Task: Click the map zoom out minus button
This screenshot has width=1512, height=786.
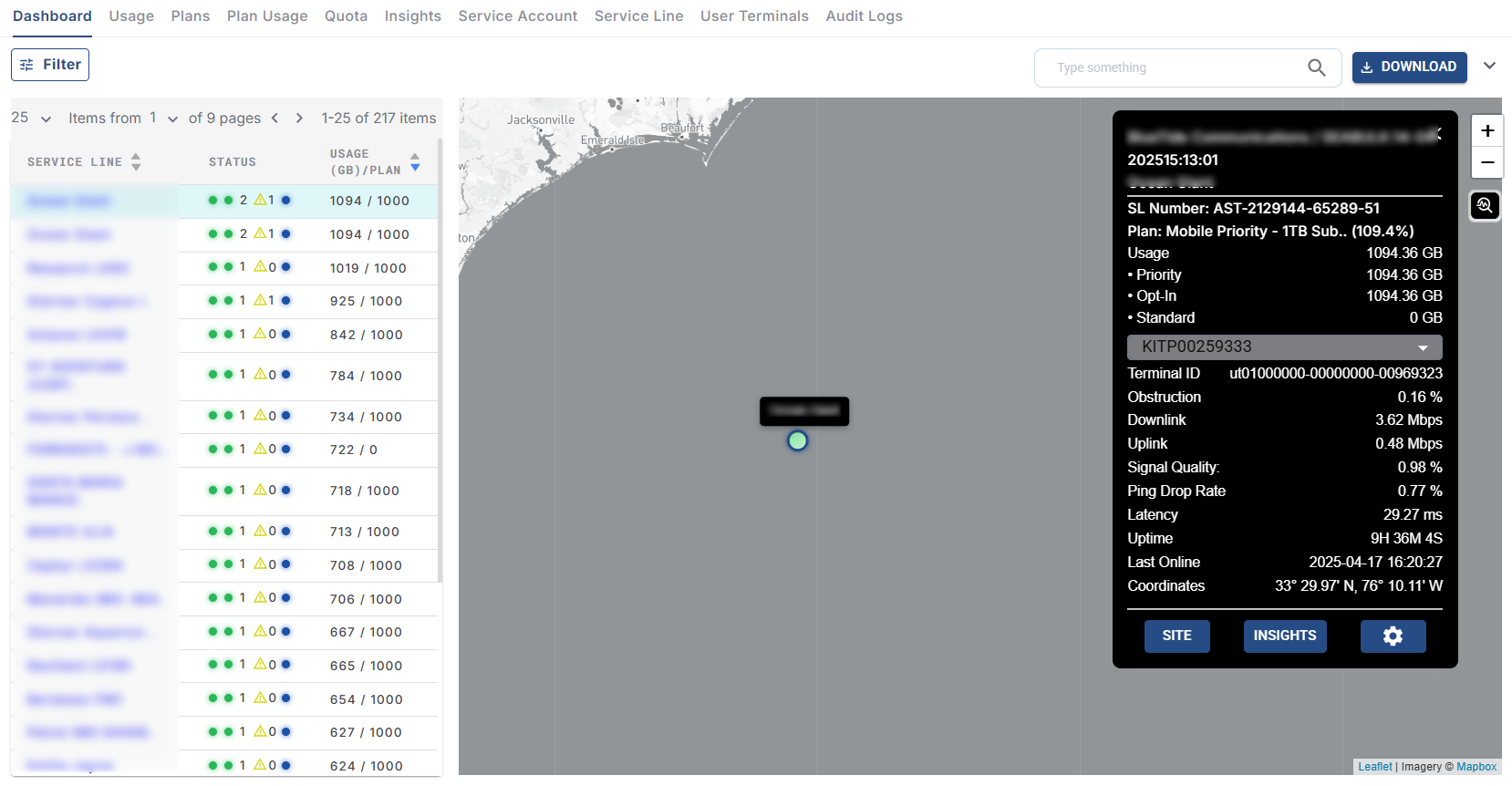Action: pyautogui.click(x=1486, y=162)
